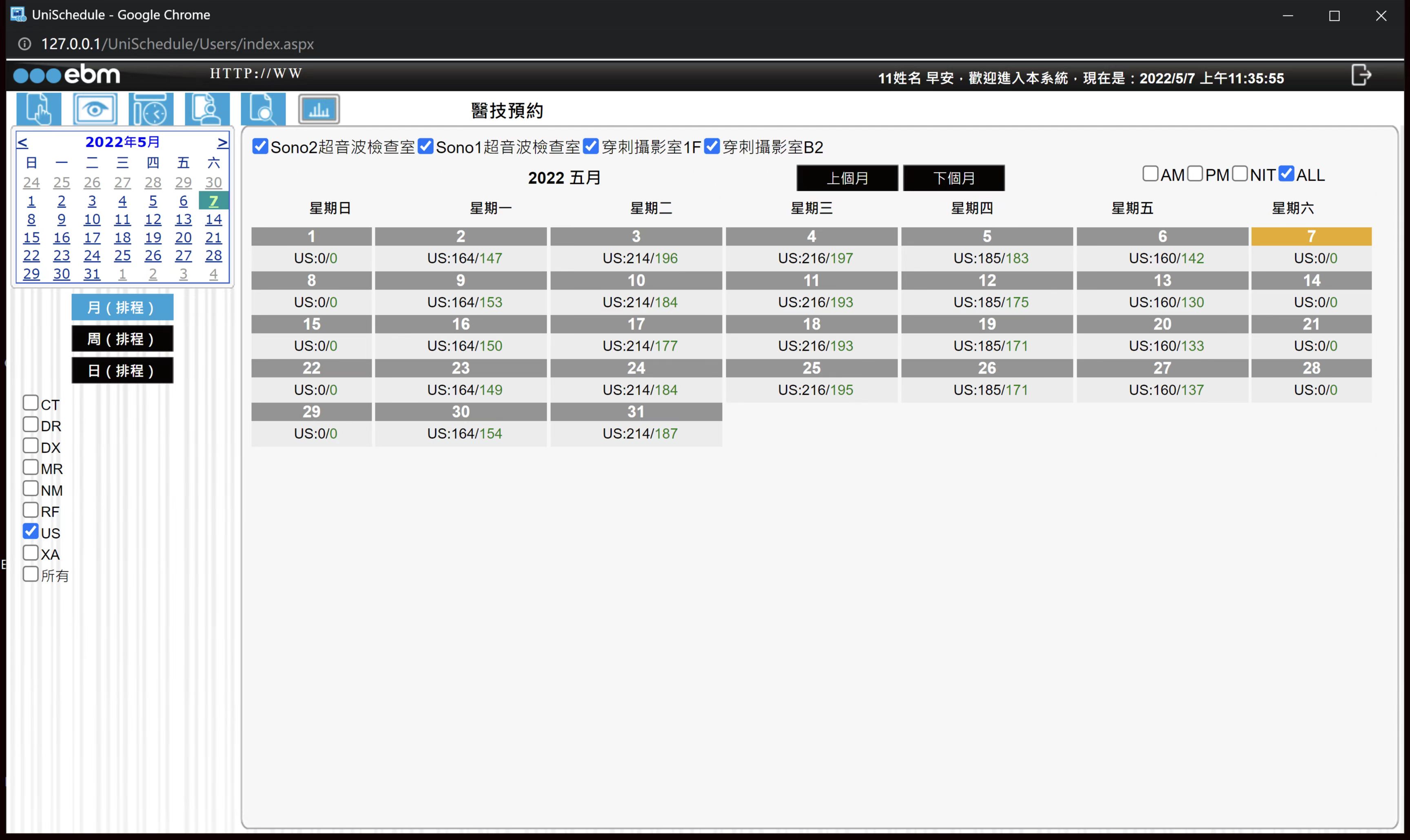Click the browser address bar URL
The height and width of the screenshot is (840, 1410).
coord(177,44)
